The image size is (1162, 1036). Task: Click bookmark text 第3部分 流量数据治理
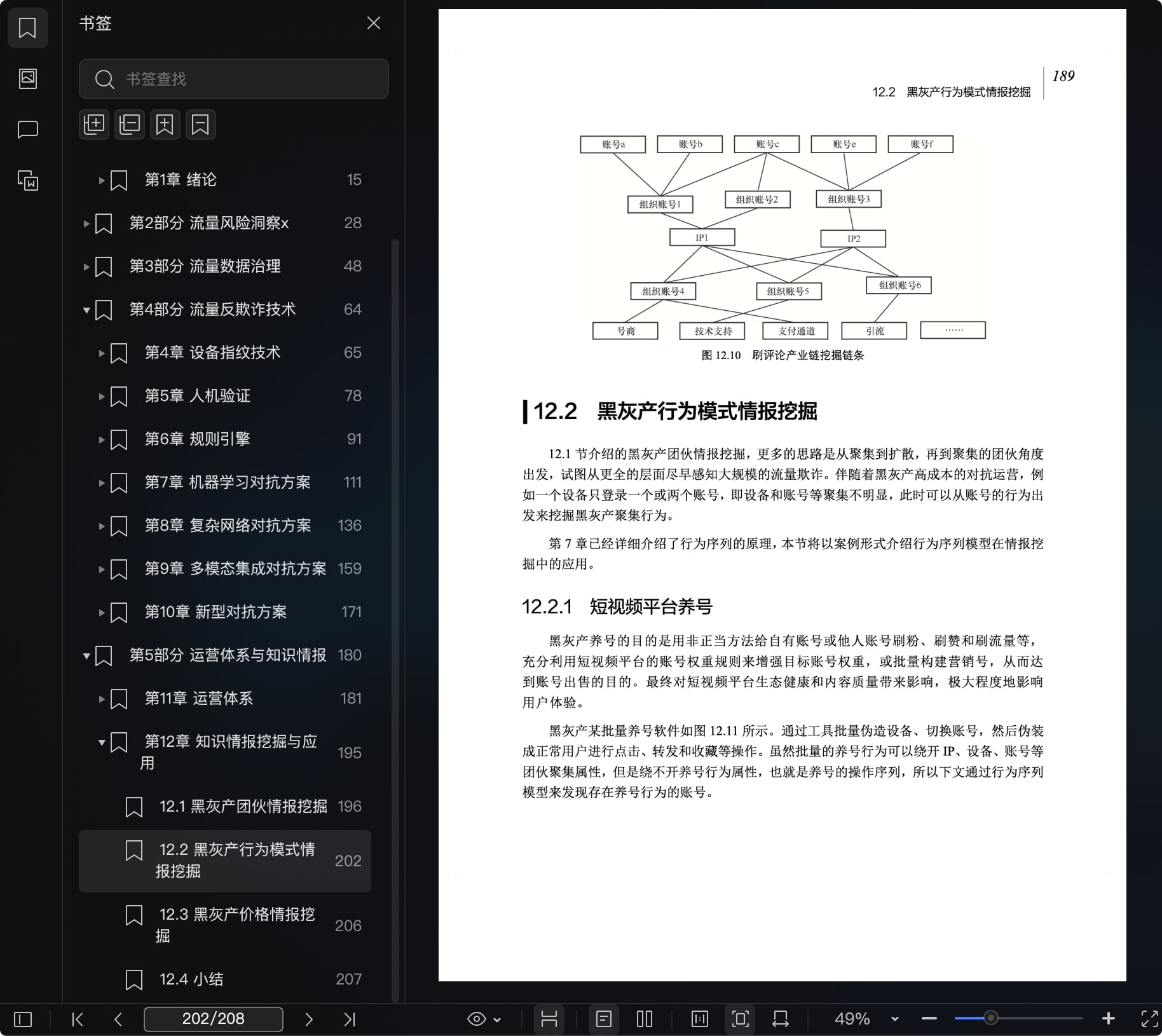tap(205, 266)
